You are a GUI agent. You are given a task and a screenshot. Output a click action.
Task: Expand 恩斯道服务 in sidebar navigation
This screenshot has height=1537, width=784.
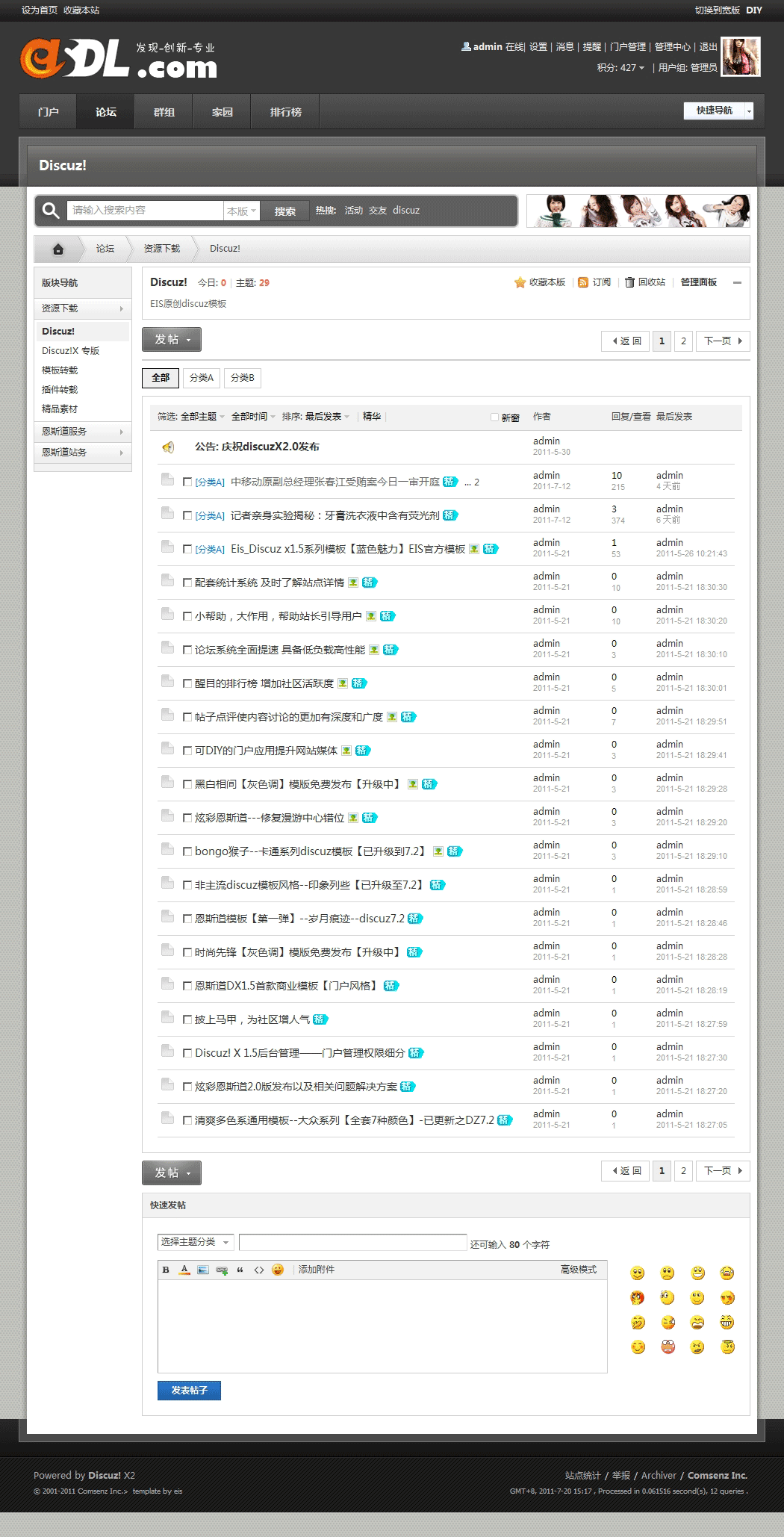pyautogui.click(x=82, y=432)
